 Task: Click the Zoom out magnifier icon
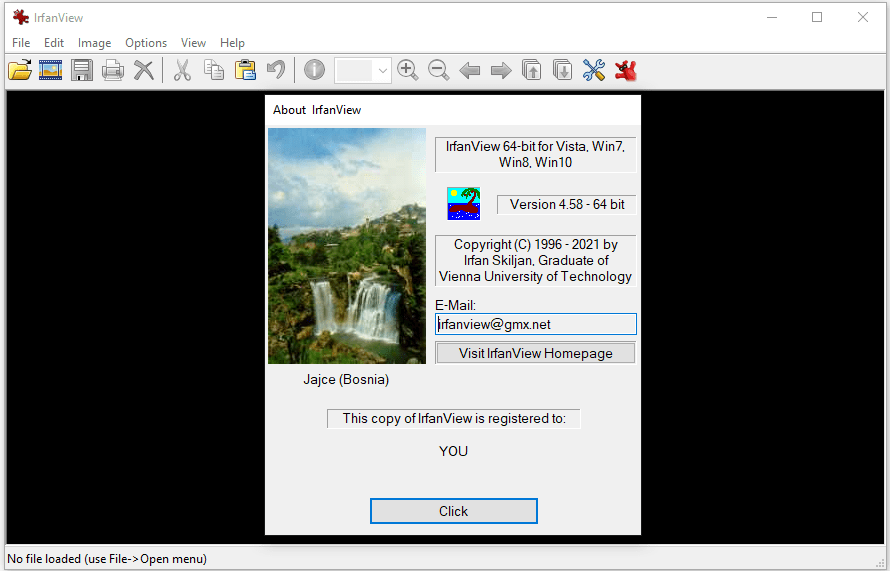coord(439,70)
